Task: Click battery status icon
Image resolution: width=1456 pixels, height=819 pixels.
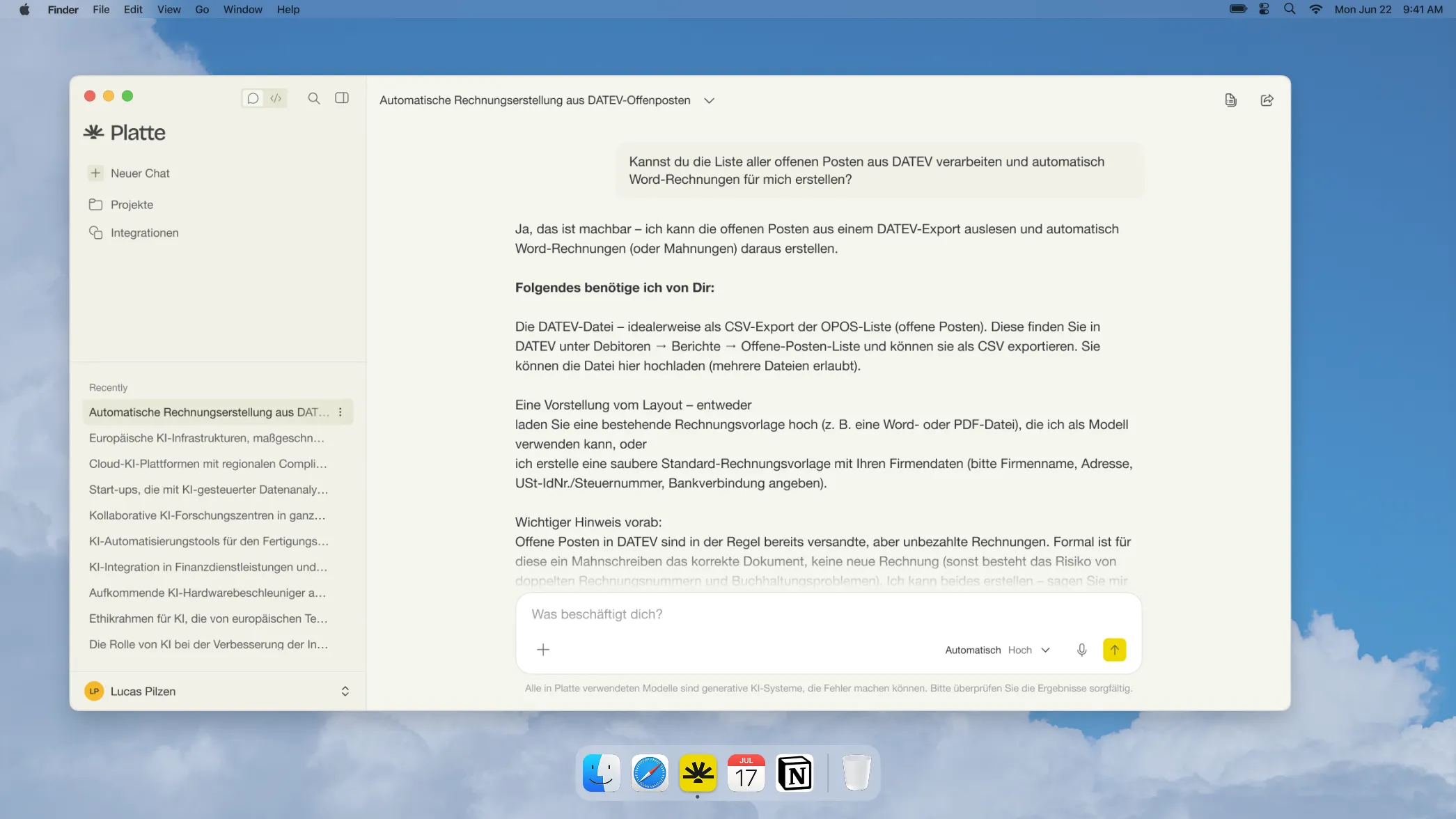Action: coord(1237,9)
